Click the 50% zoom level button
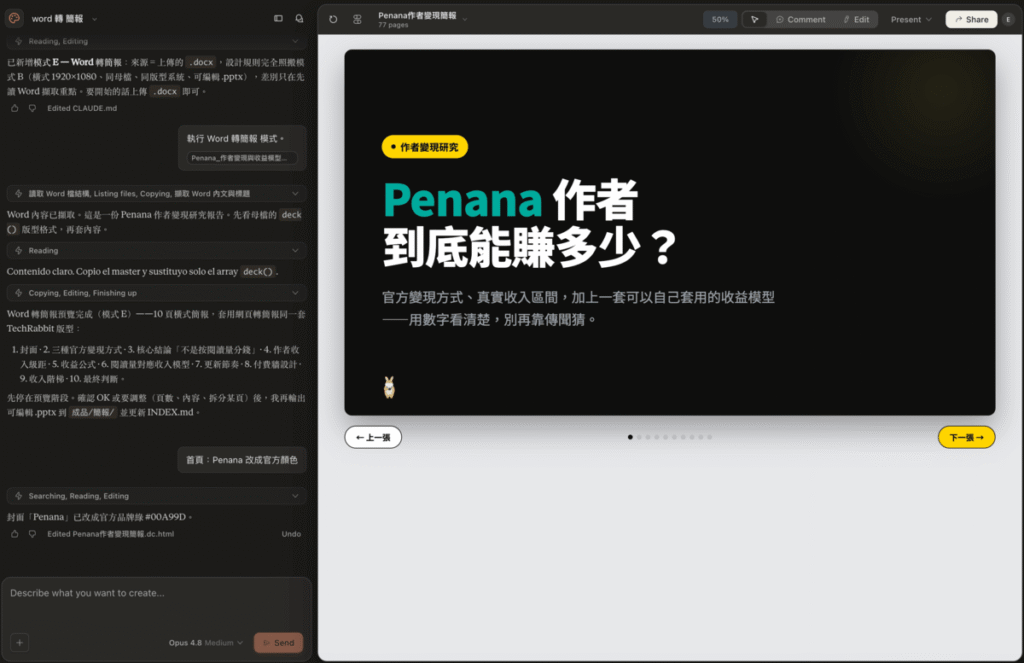1024x663 pixels. (x=720, y=20)
